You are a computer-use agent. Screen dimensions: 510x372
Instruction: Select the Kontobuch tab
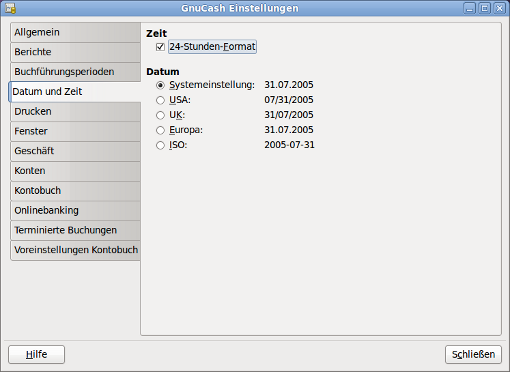(x=75, y=191)
